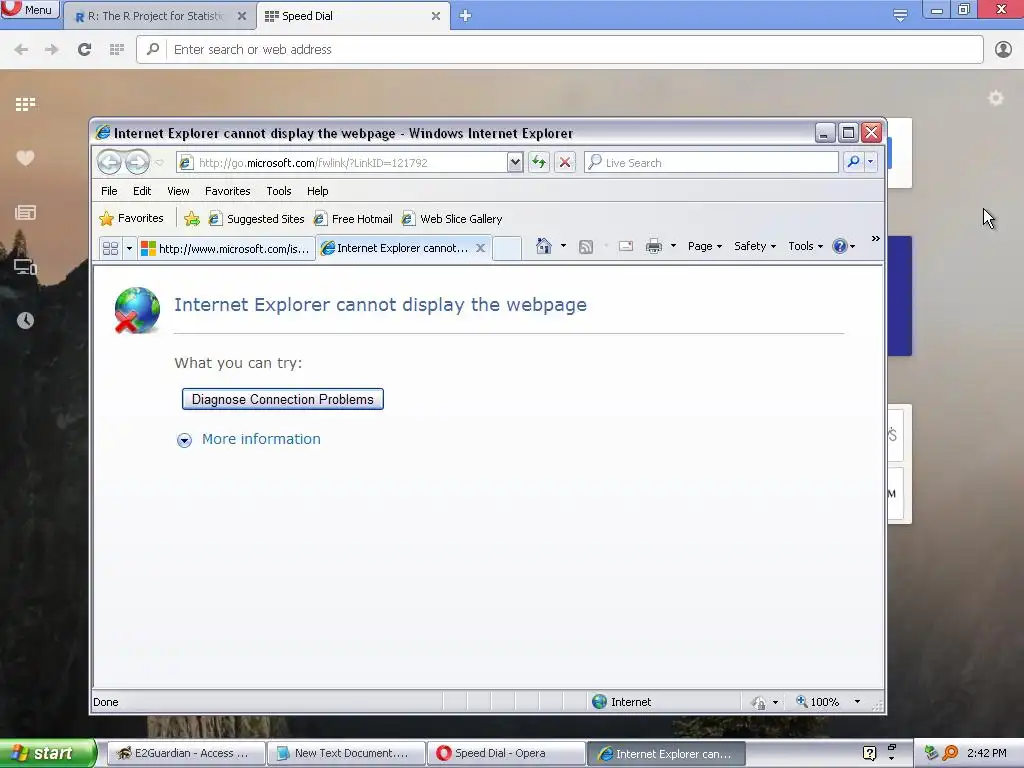1024x768 pixels.
Task: Open Speed Dial grid icon in Opera toolbar
Action: pos(117,50)
